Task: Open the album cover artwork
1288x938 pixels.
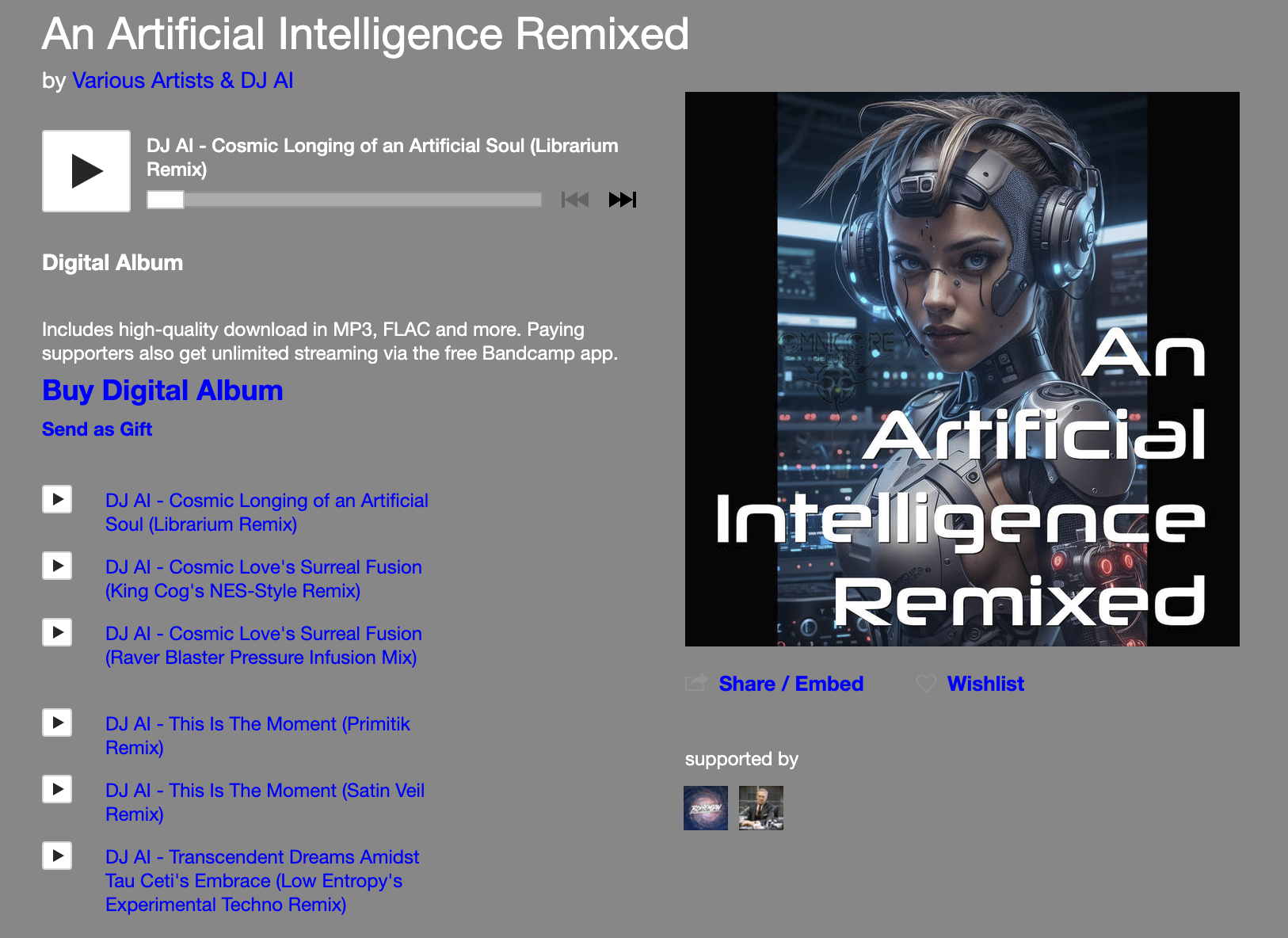Action: 962,369
